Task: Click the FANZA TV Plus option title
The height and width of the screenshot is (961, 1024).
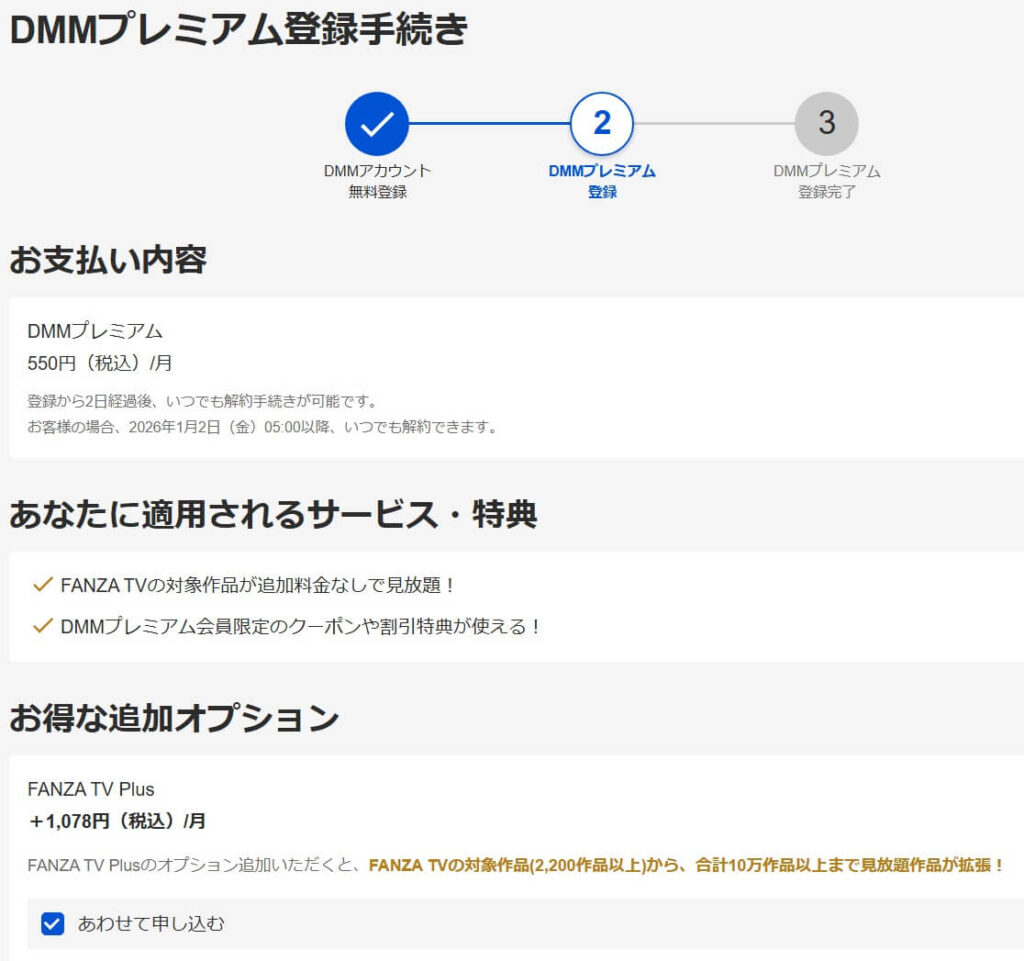Action: (x=91, y=789)
